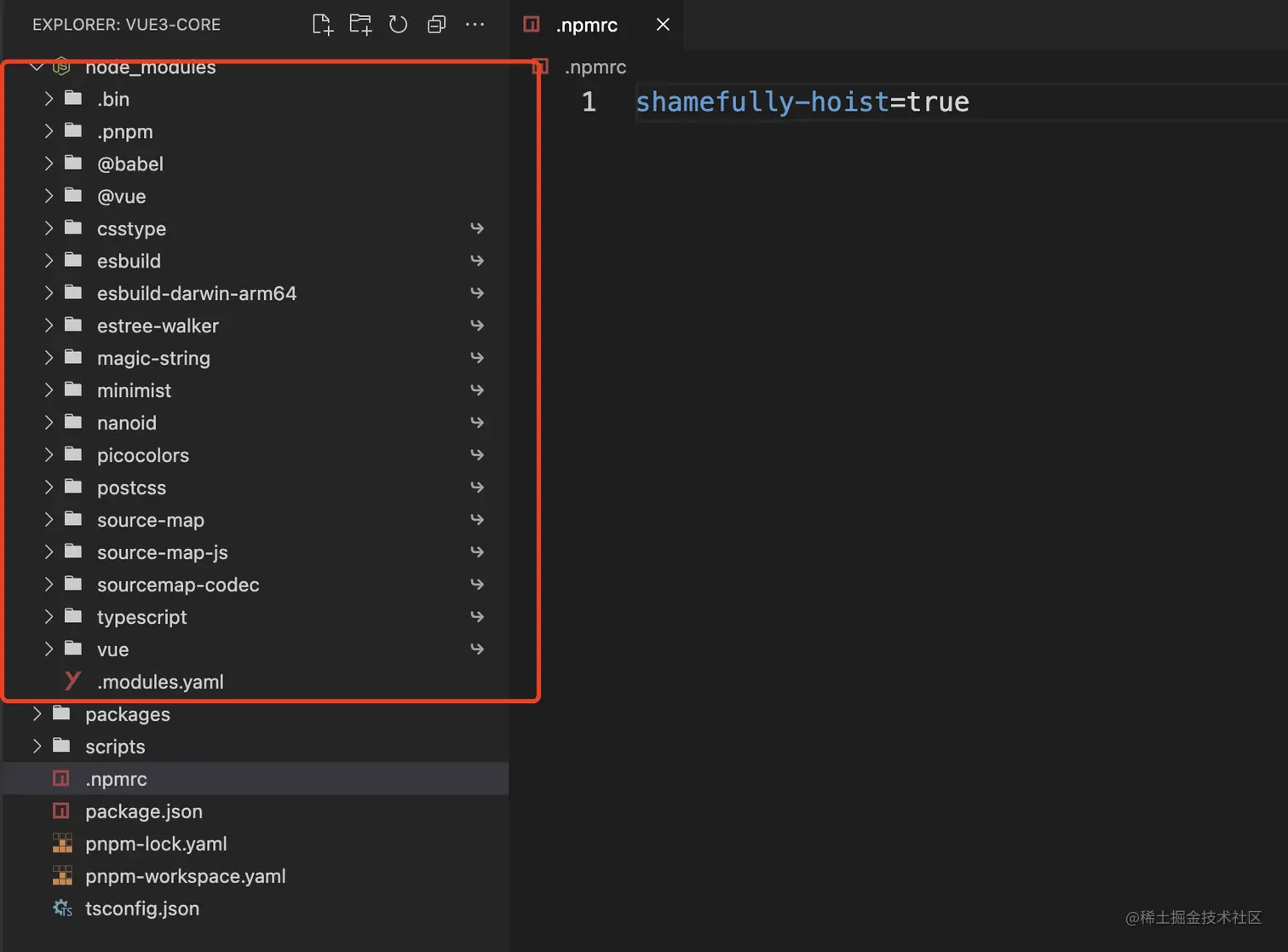Click the pnpm-lock.yaml file icon
Image resolution: width=1288 pixels, height=952 pixels.
coord(62,844)
